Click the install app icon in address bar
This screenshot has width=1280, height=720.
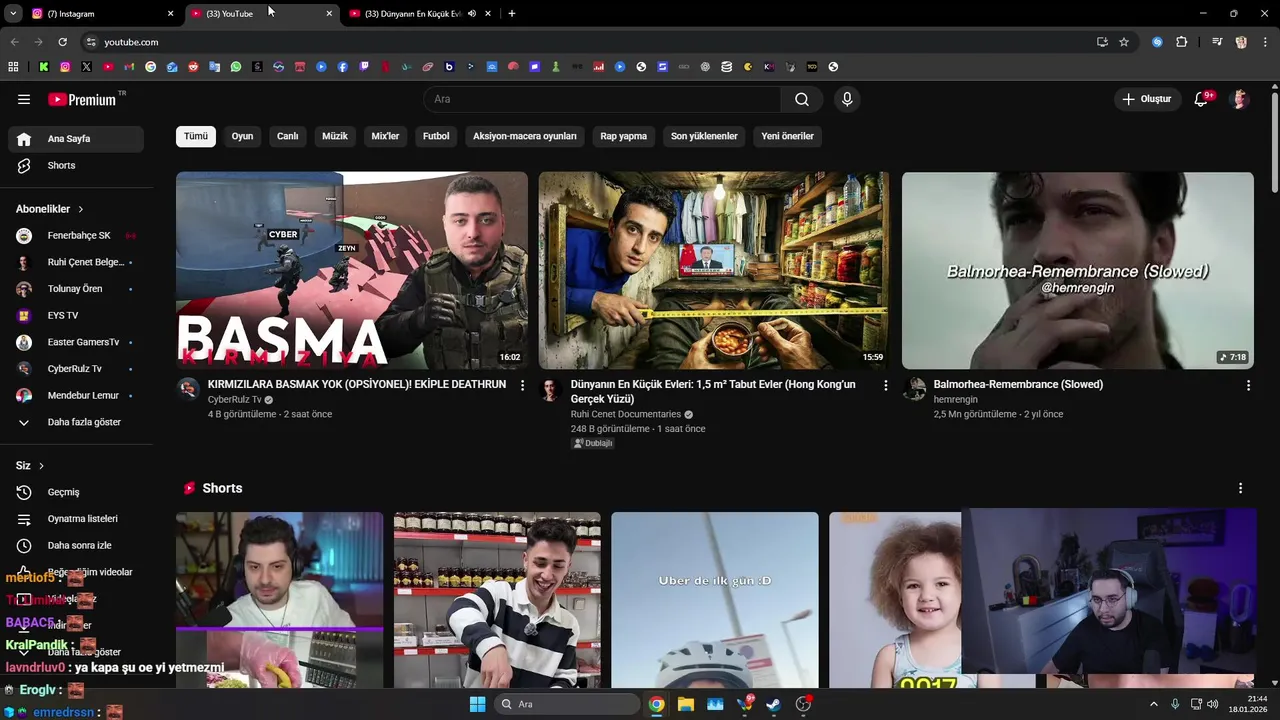click(x=1102, y=42)
